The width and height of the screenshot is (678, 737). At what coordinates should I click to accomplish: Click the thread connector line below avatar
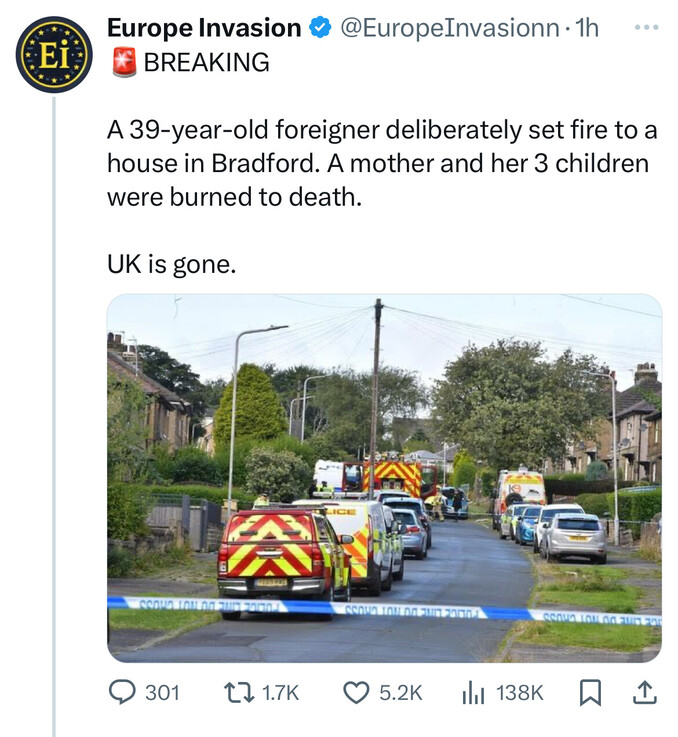coord(54,416)
